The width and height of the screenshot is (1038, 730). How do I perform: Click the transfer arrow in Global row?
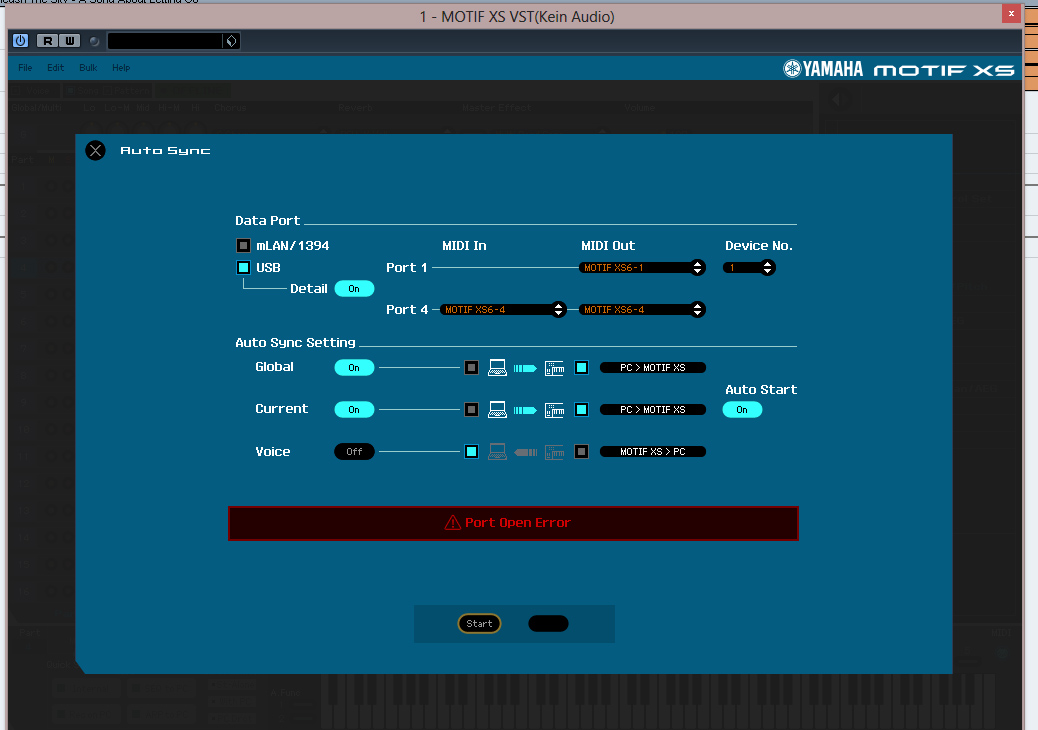[x=525, y=368]
